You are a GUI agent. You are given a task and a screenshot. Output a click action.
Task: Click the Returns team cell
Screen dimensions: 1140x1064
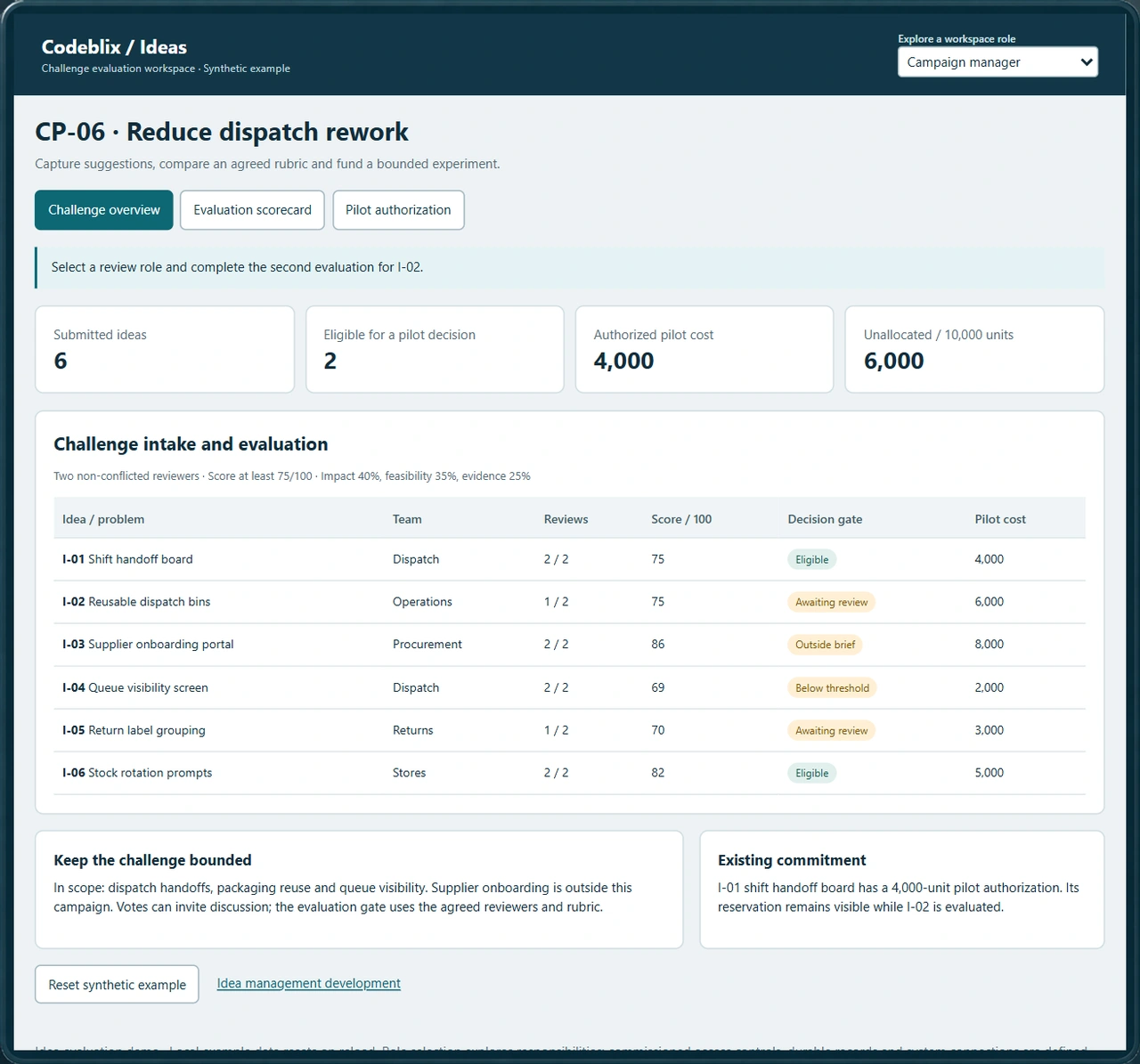click(413, 730)
